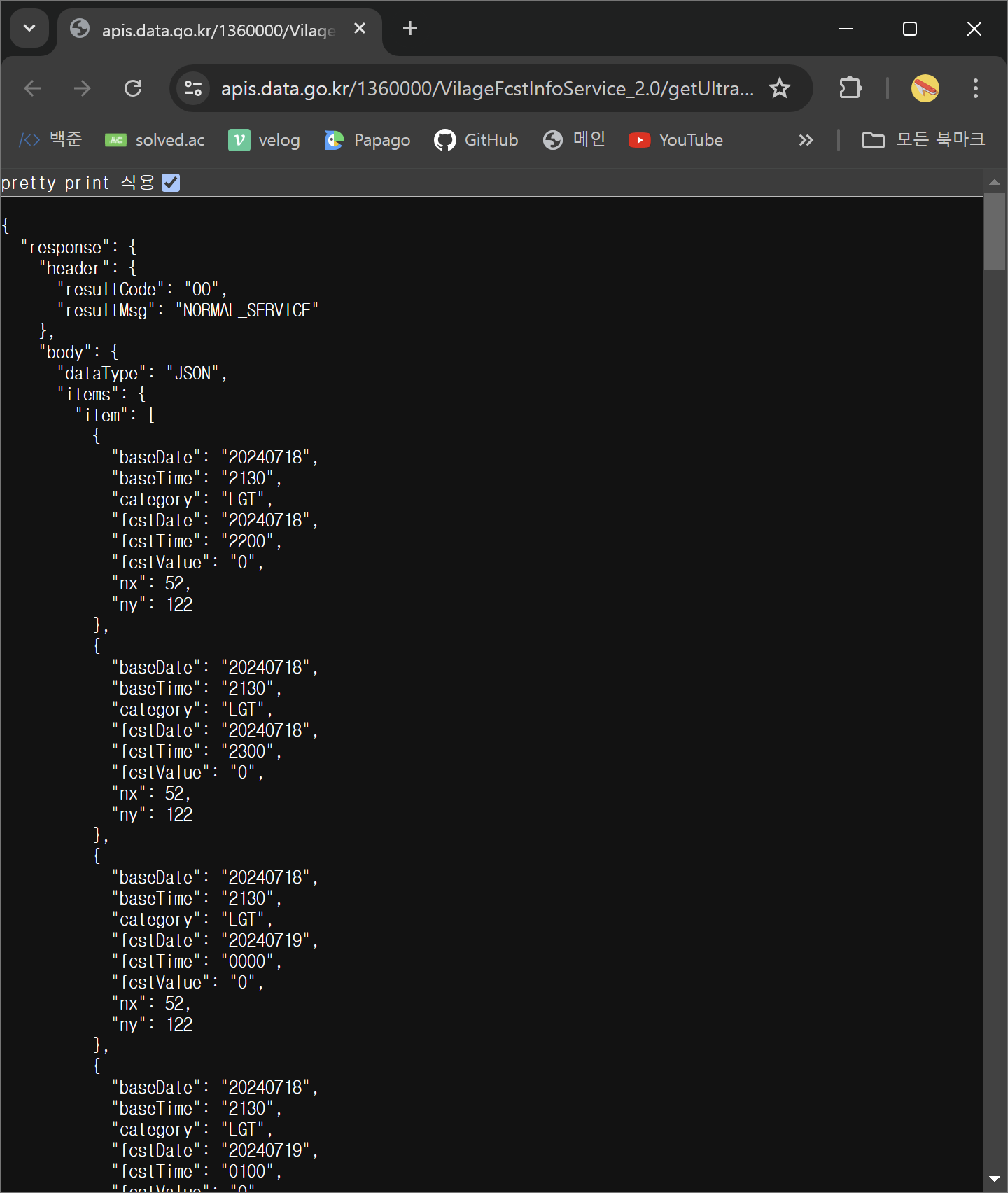The width and height of the screenshot is (1008, 1193).
Task: Click the fcstTime "0100" value
Action: [247, 1171]
